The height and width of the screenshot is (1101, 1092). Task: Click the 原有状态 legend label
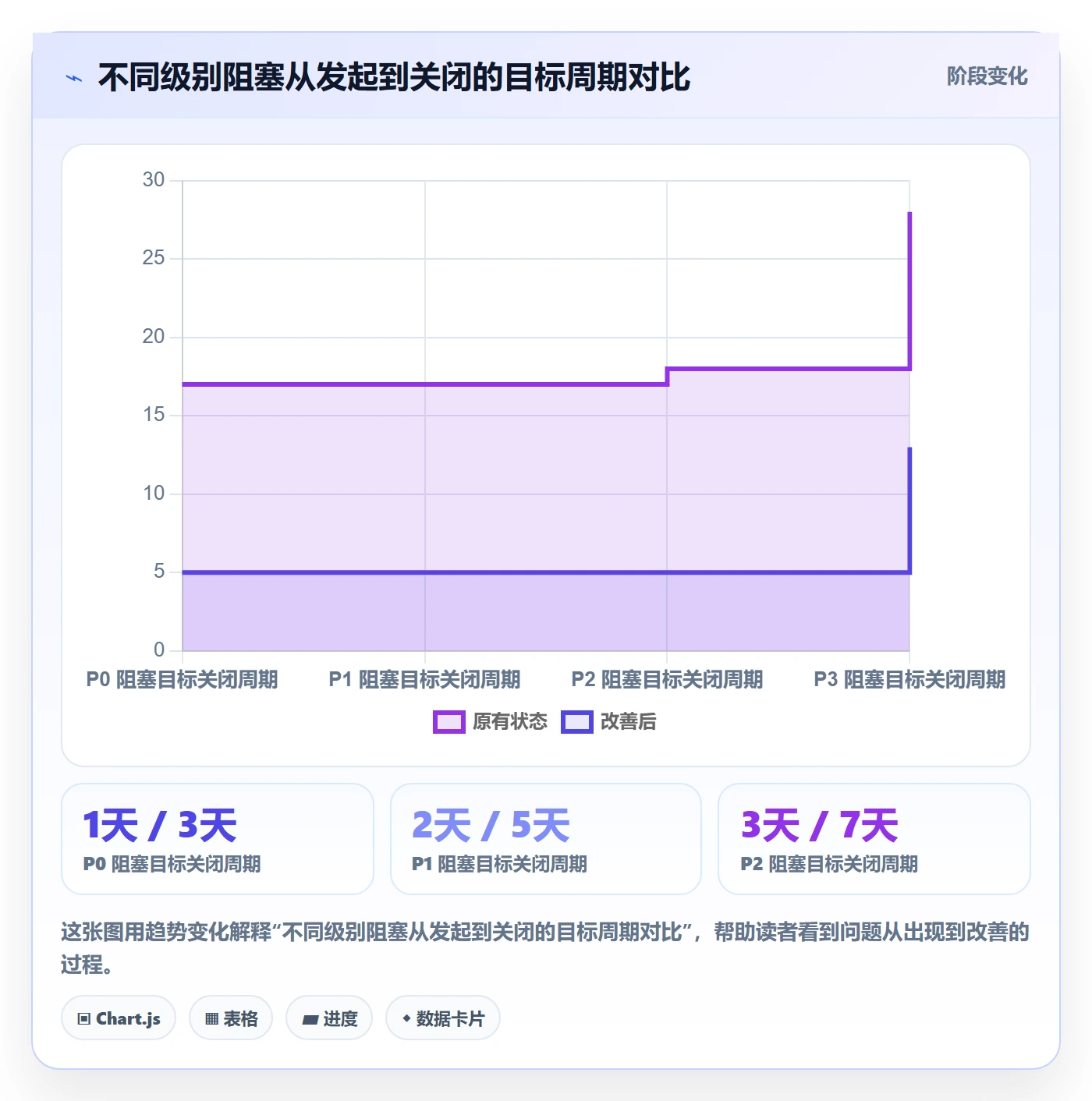click(x=510, y=722)
